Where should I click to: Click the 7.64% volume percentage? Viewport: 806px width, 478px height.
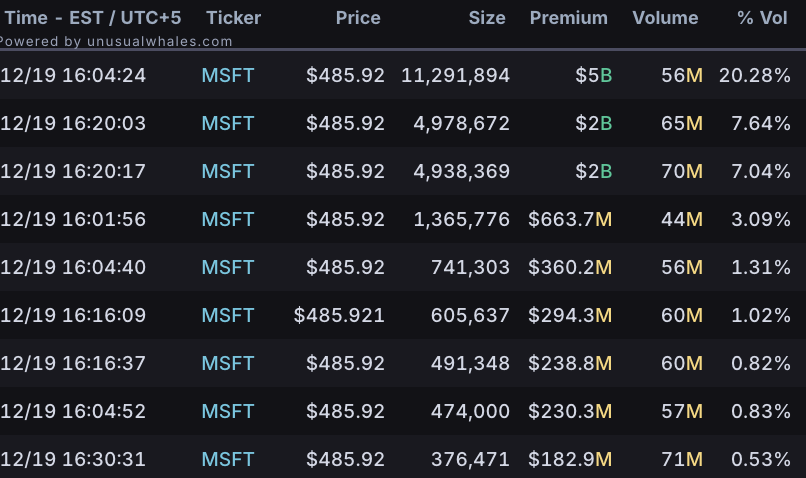(x=761, y=123)
